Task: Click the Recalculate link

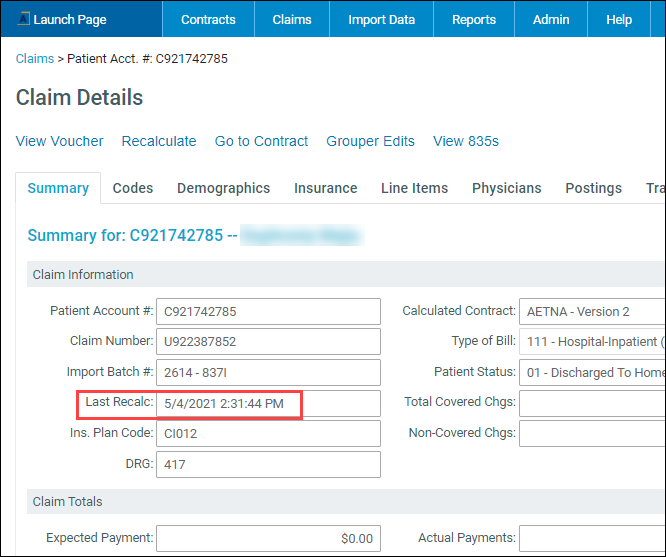Action: (159, 141)
